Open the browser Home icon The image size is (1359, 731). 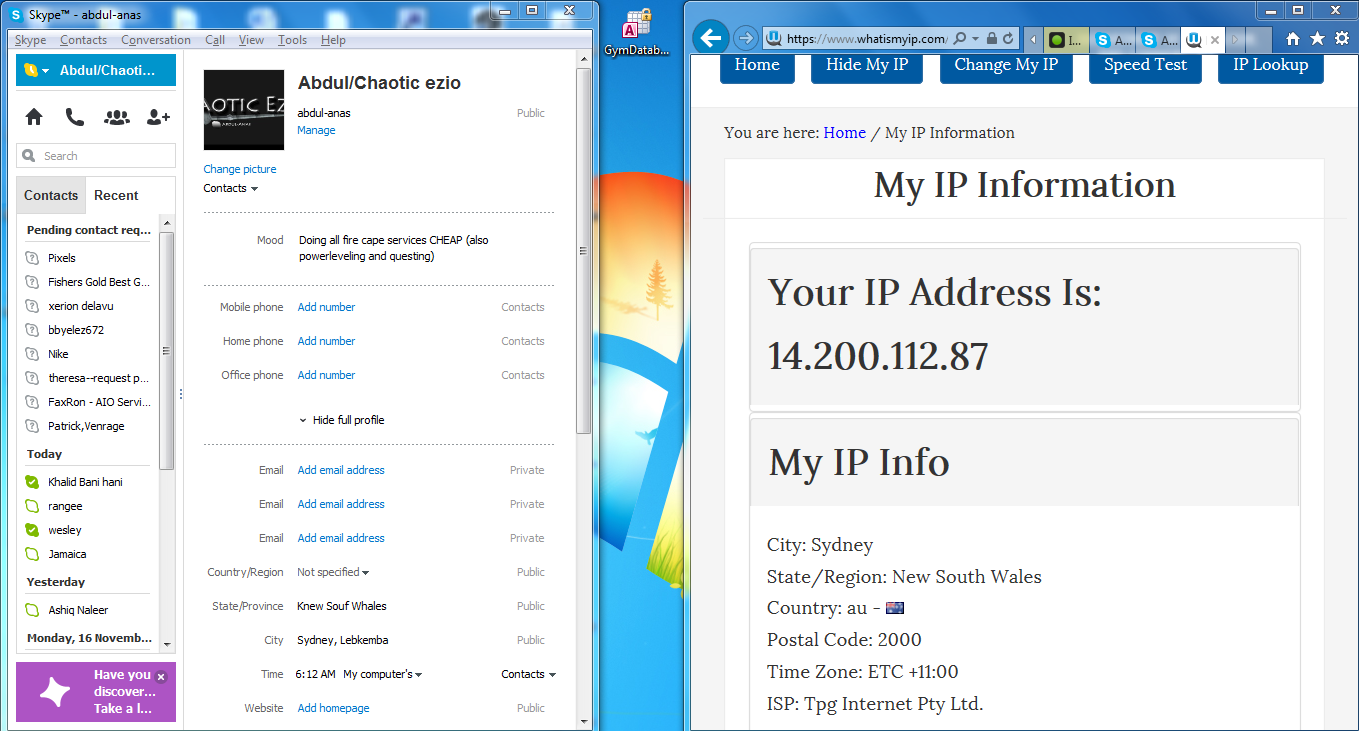(1293, 39)
